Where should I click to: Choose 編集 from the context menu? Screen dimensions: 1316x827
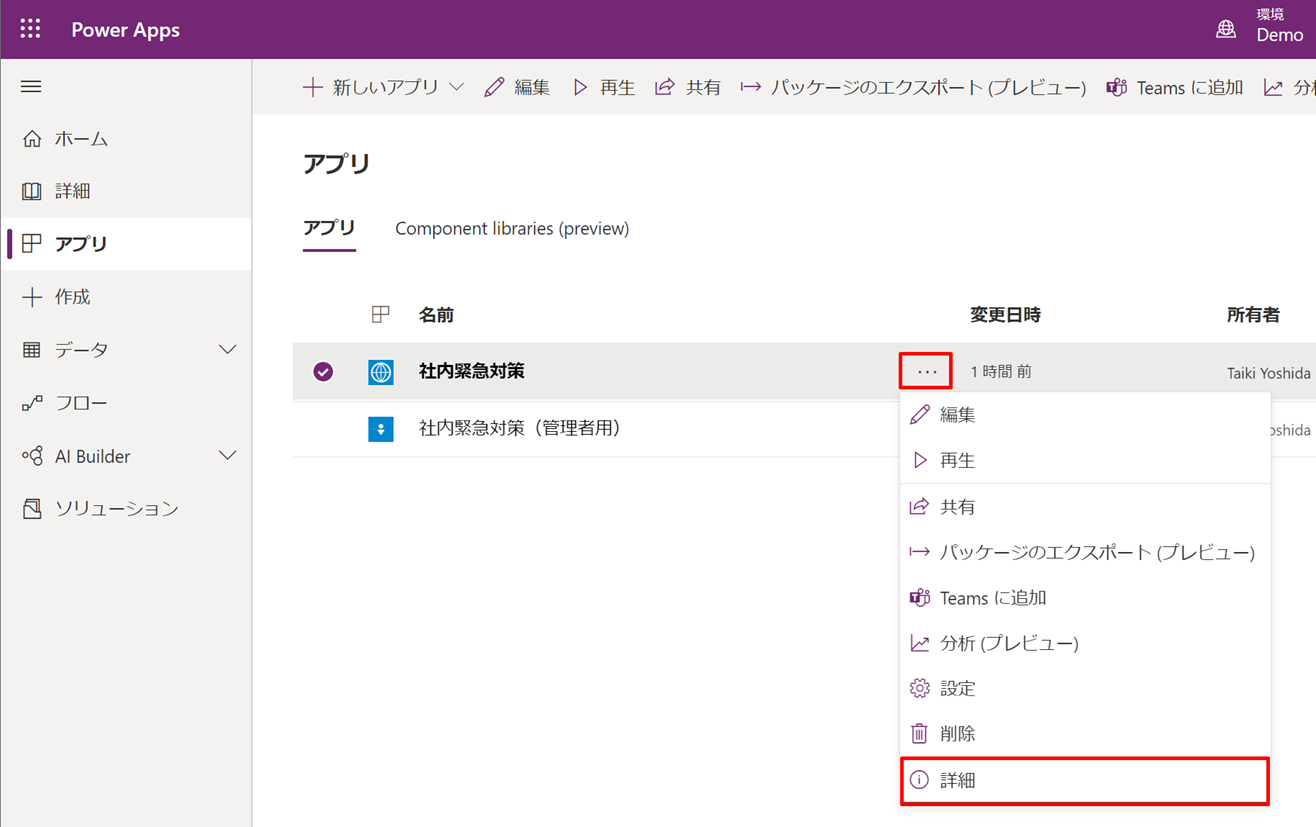[1085, 415]
